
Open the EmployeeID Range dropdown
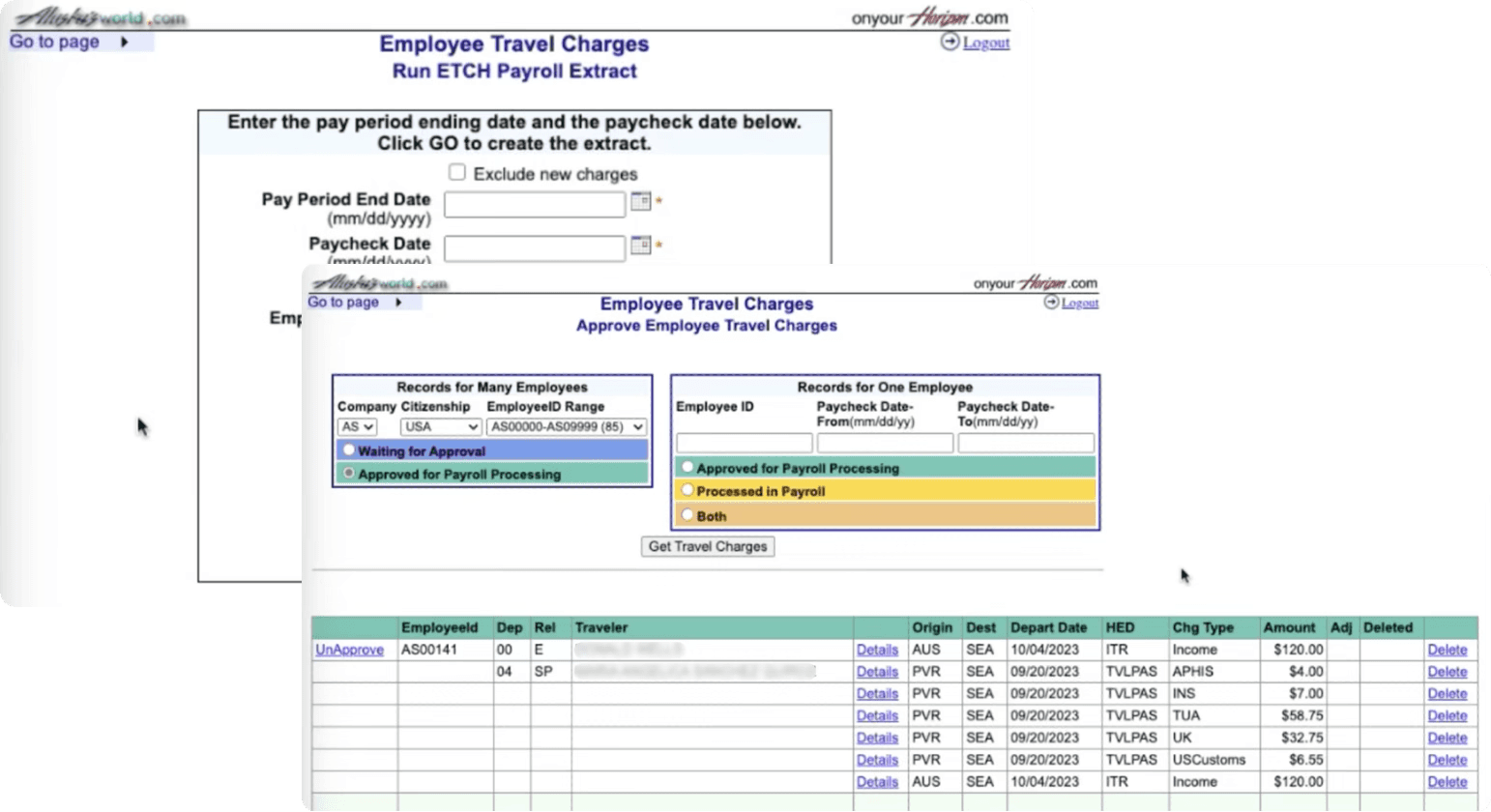pos(567,426)
